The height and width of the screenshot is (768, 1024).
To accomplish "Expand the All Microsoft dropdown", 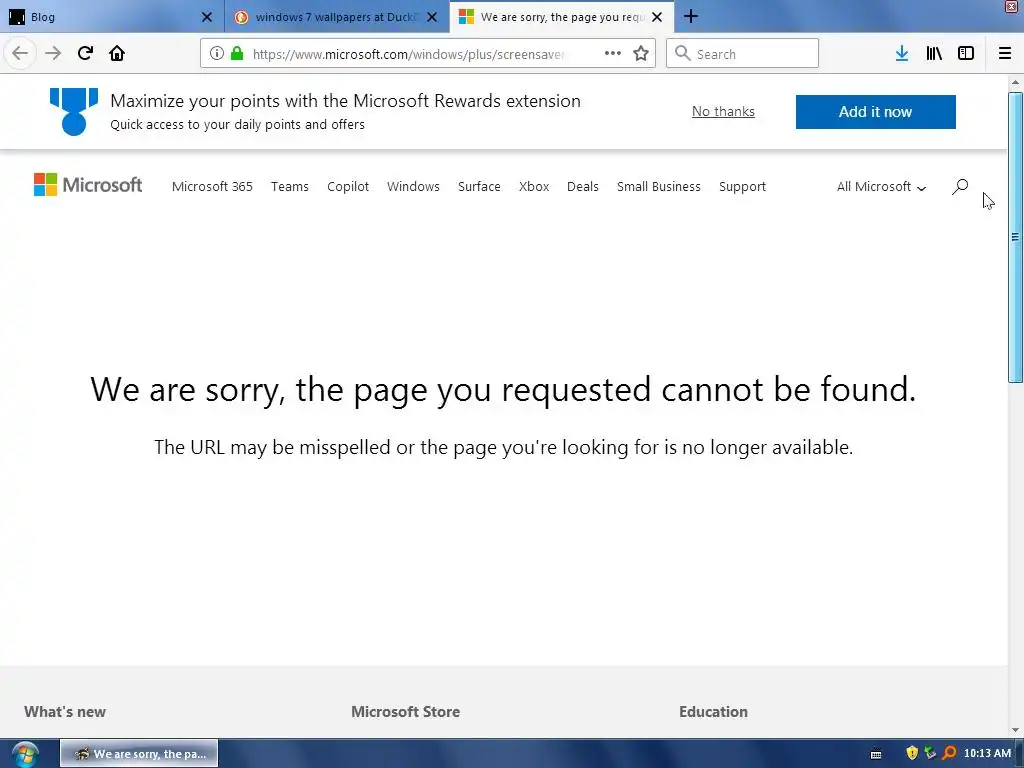I will pos(882,187).
